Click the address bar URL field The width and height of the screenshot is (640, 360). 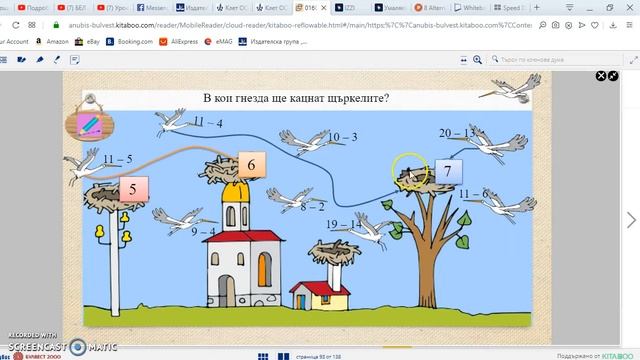pyautogui.click(x=300, y=25)
